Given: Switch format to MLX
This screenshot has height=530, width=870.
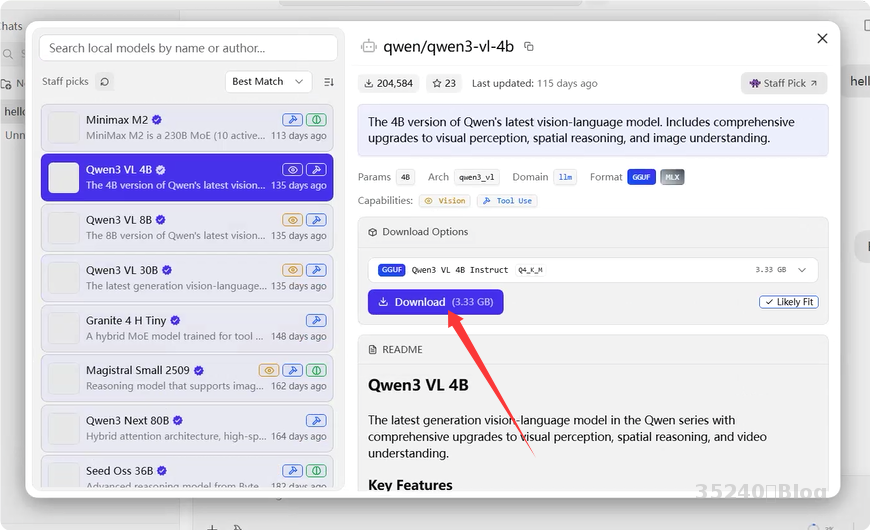Looking at the screenshot, I should pos(672,177).
